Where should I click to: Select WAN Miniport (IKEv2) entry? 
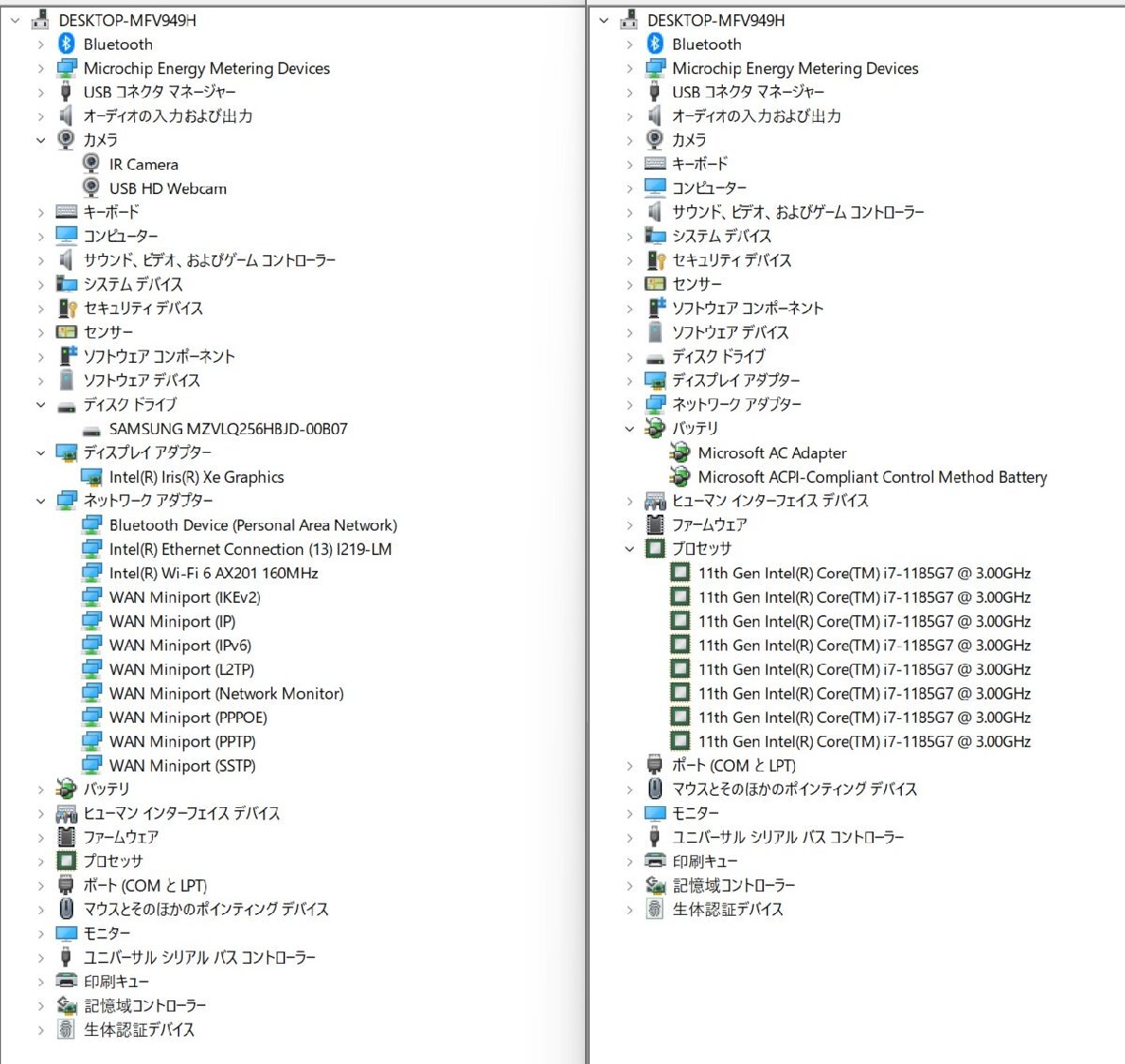coord(185,597)
